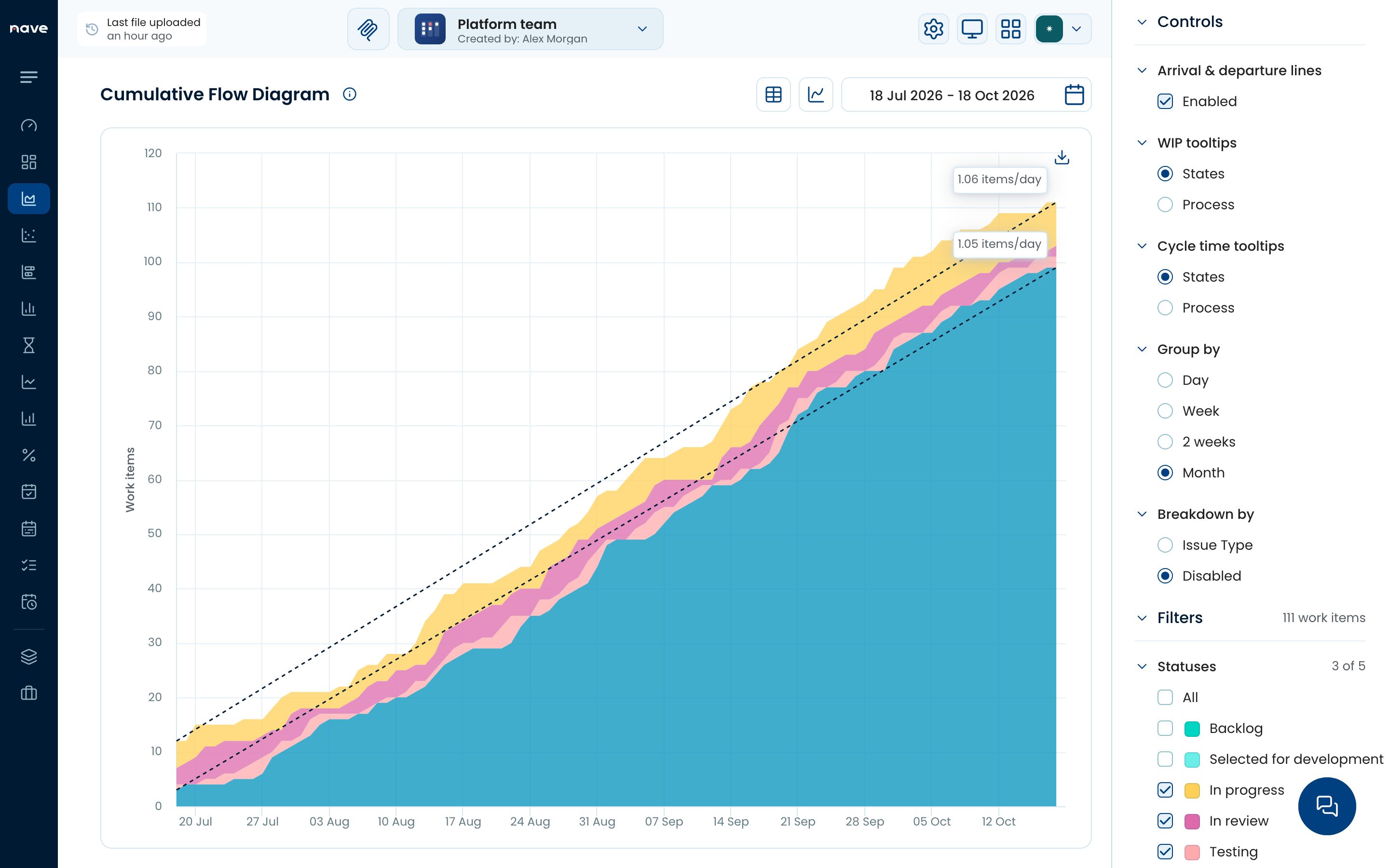The image size is (1389, 868).
Task: Collapse the Breakdown by section
Action: tap(1142, 515)
